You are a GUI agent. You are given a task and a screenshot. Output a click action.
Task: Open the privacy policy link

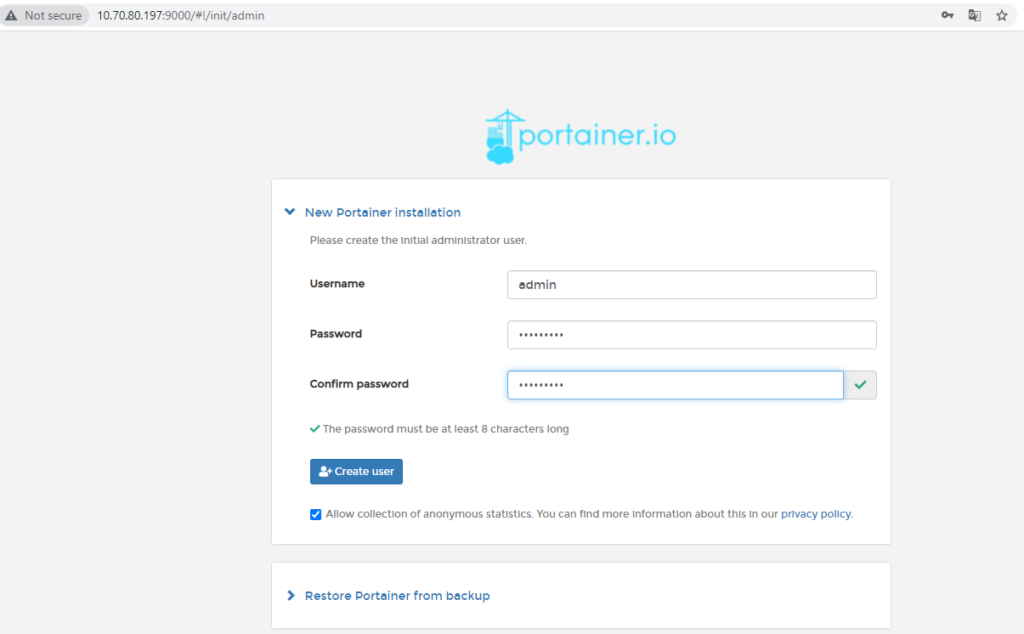[815, 514]
